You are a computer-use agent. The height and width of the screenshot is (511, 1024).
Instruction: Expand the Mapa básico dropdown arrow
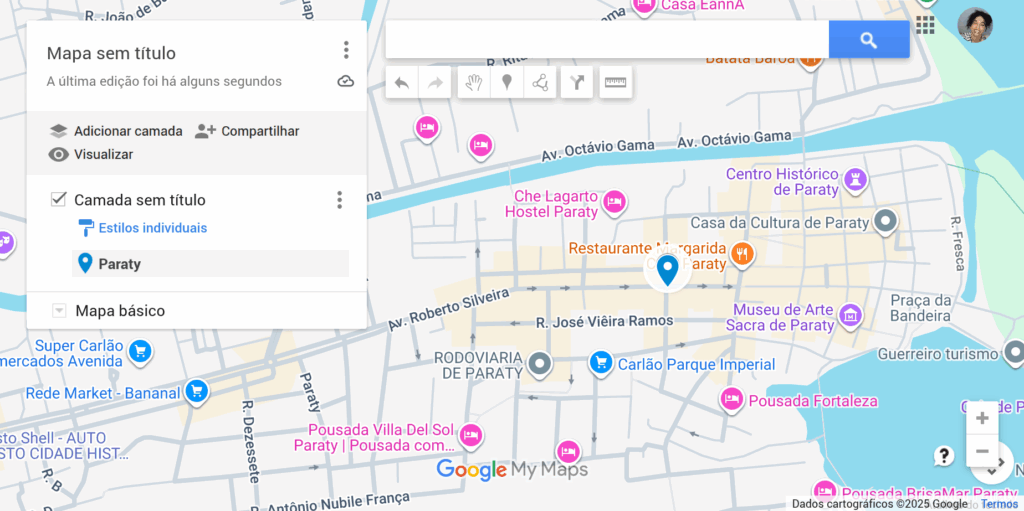(59, 311)
